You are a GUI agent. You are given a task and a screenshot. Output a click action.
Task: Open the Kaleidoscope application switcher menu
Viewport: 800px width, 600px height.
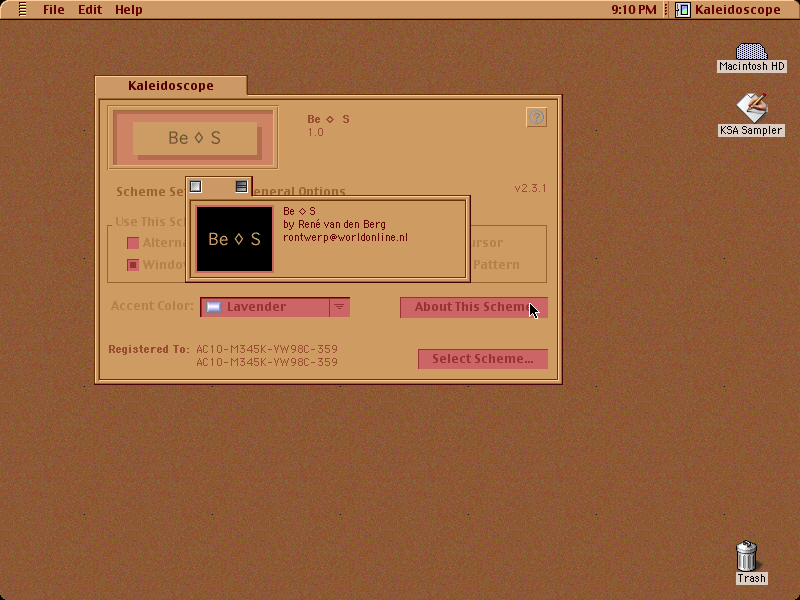point(728,10)
